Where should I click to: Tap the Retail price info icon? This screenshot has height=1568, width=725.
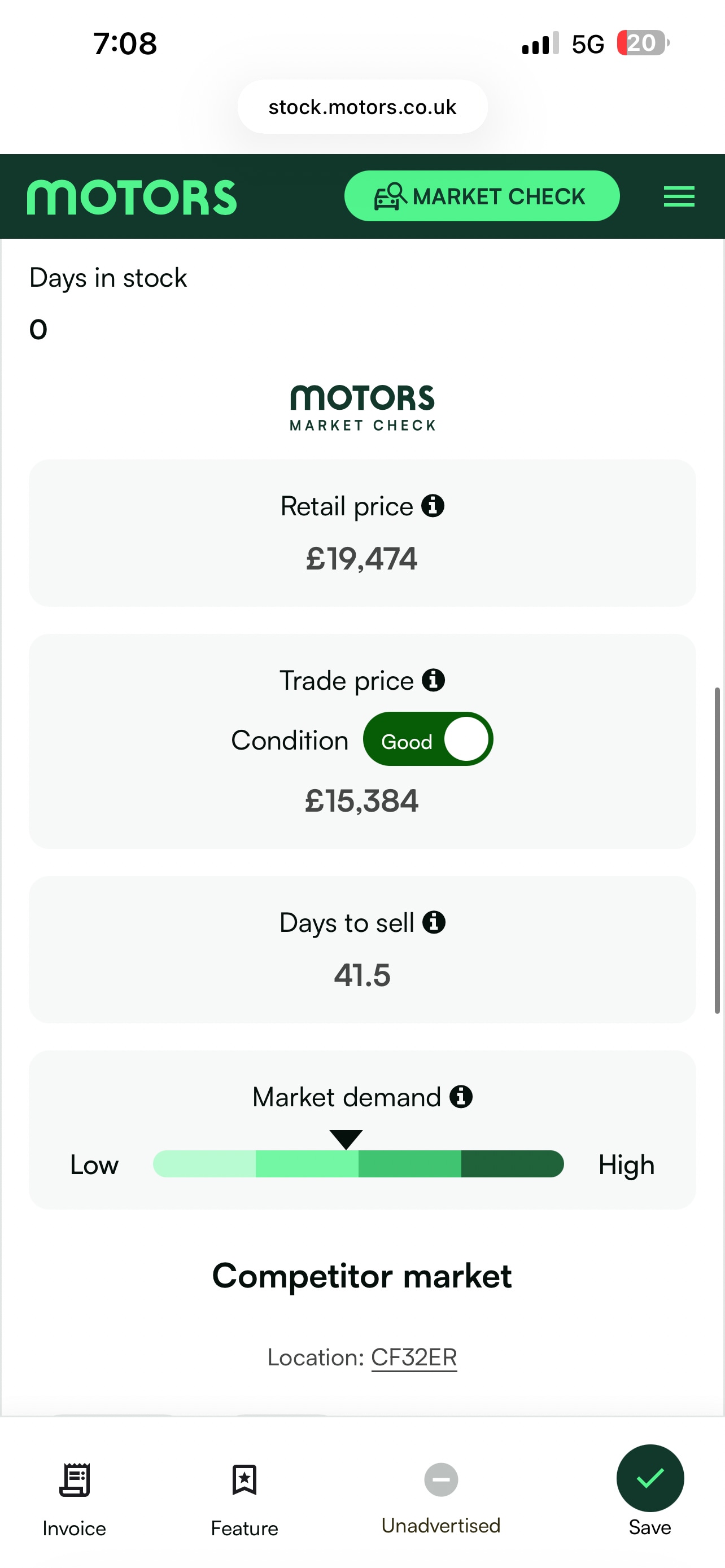[433, 506]
